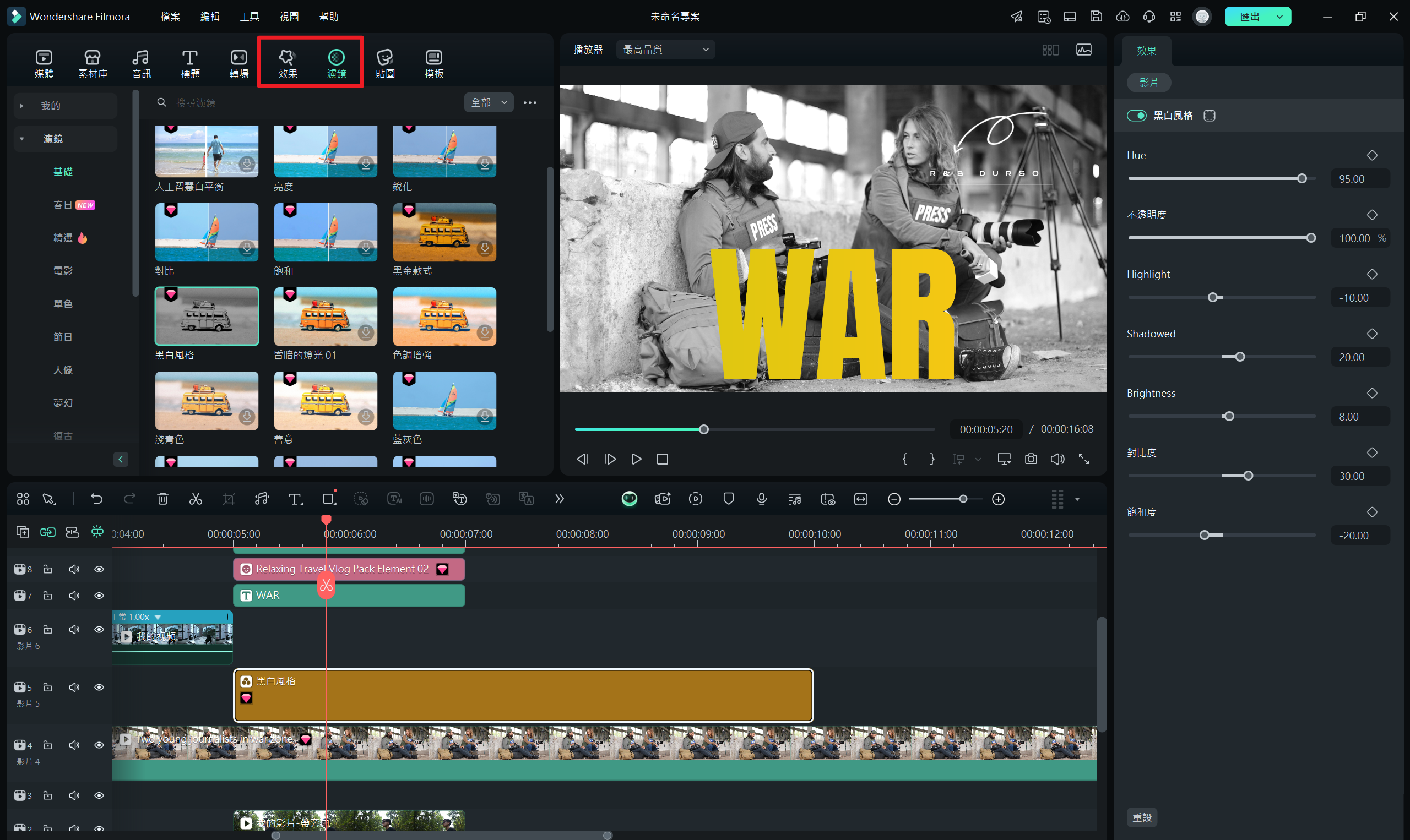1410x840 pixels.
Task: Click the player volume icon
Action: [1057, 459]
